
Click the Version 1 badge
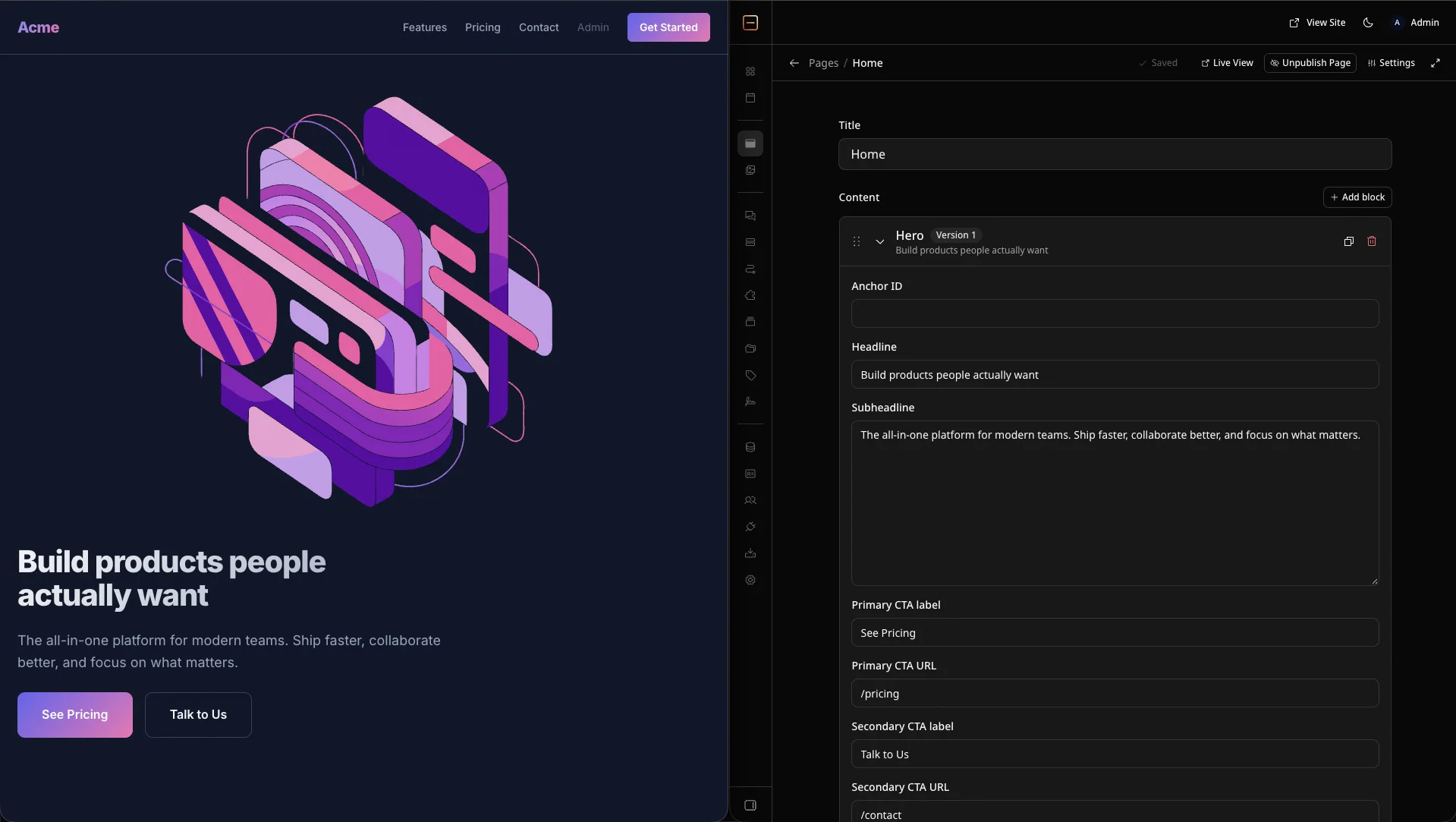956,235
